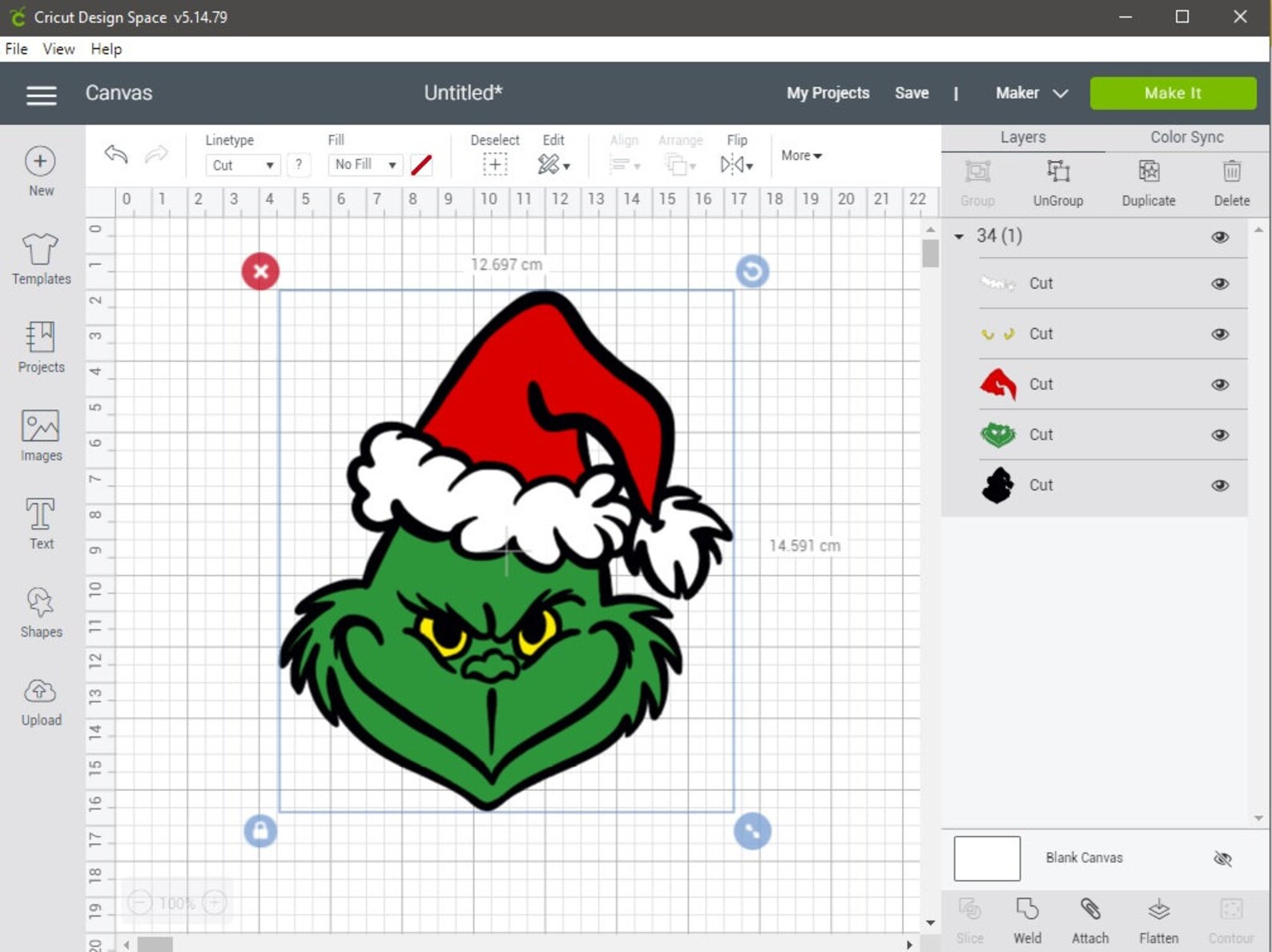Redo the last action
Screen dimensions: 1272x952
click(156, 154)
